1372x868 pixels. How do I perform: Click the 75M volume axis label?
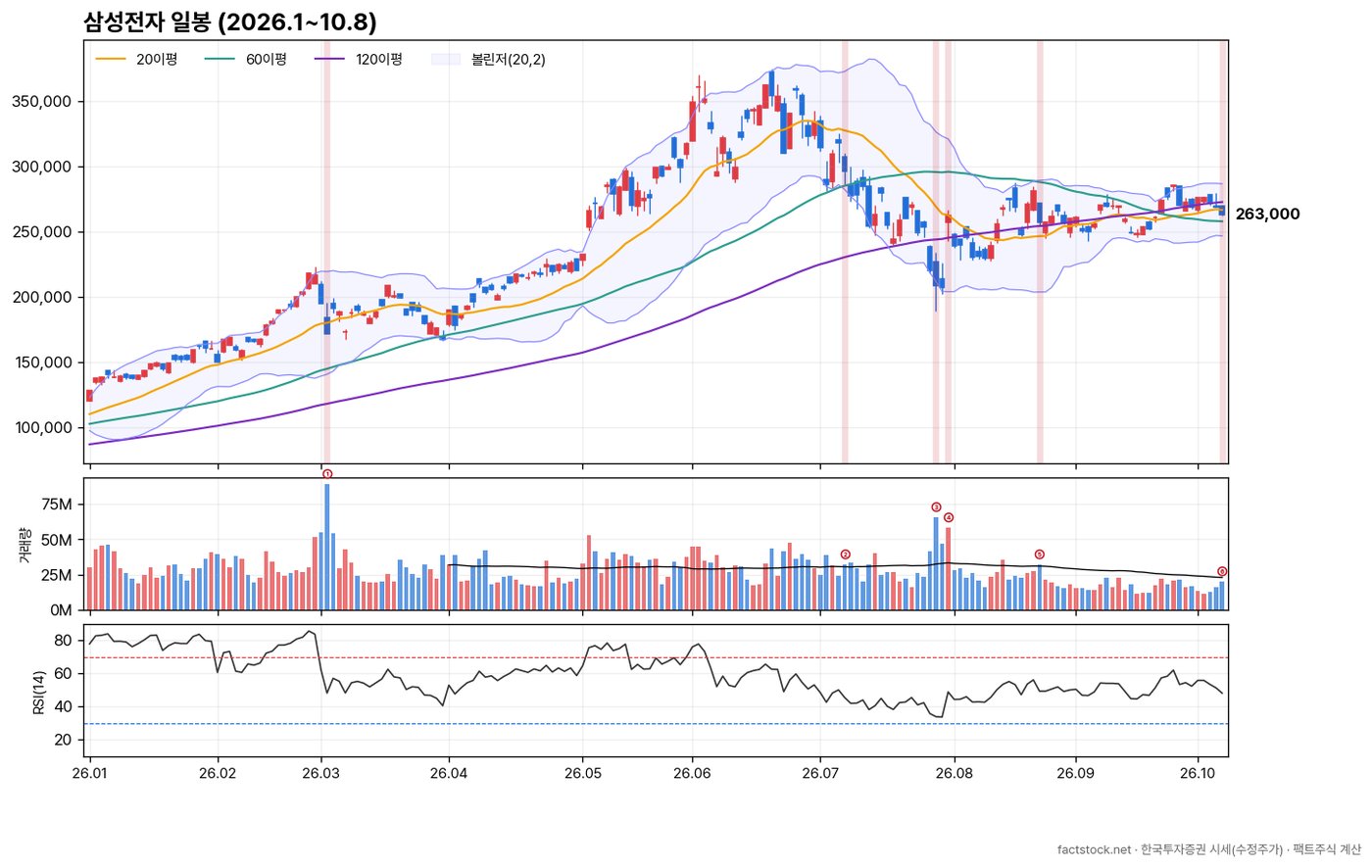(58, 505)
